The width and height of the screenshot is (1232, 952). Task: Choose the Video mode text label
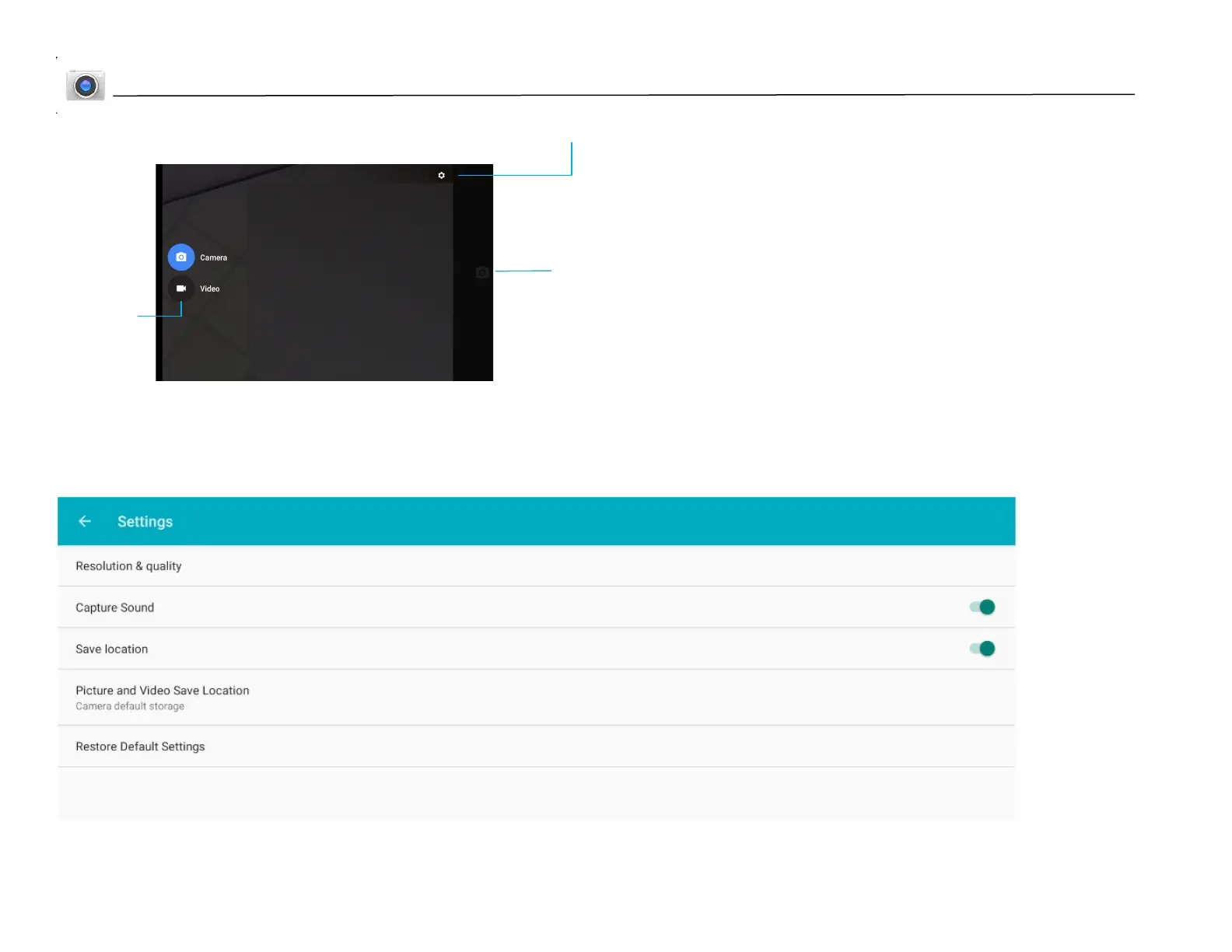210,289
